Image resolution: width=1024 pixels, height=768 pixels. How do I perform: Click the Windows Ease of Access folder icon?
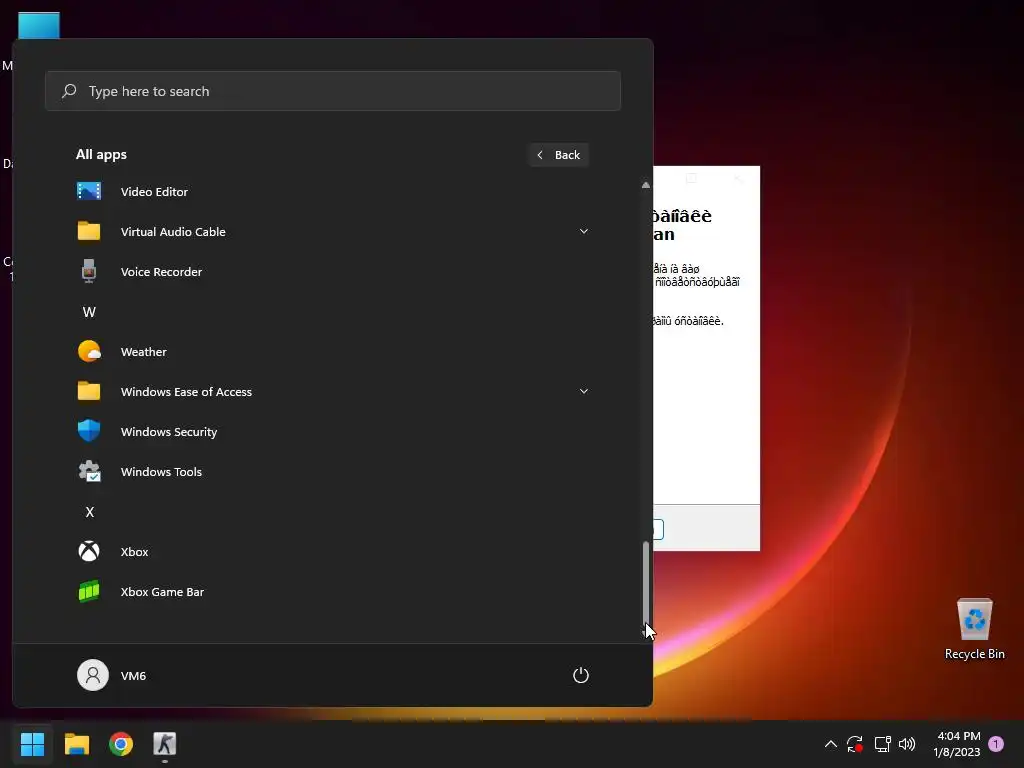coord(89,391)
